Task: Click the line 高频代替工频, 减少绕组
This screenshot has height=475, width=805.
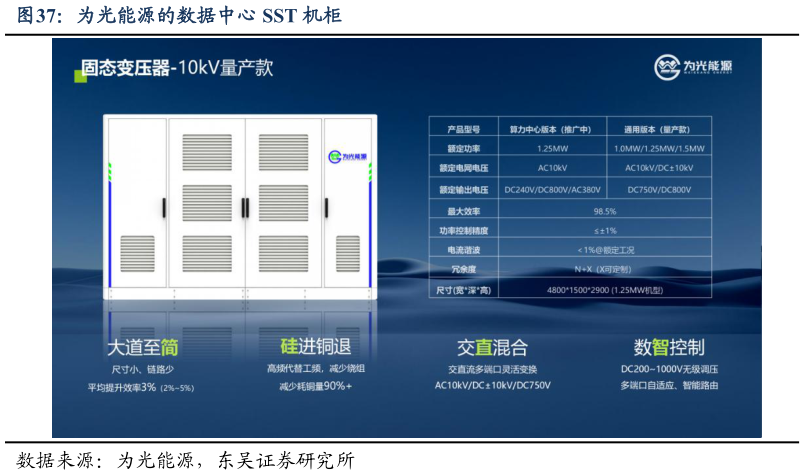Action: pos(316,368)
